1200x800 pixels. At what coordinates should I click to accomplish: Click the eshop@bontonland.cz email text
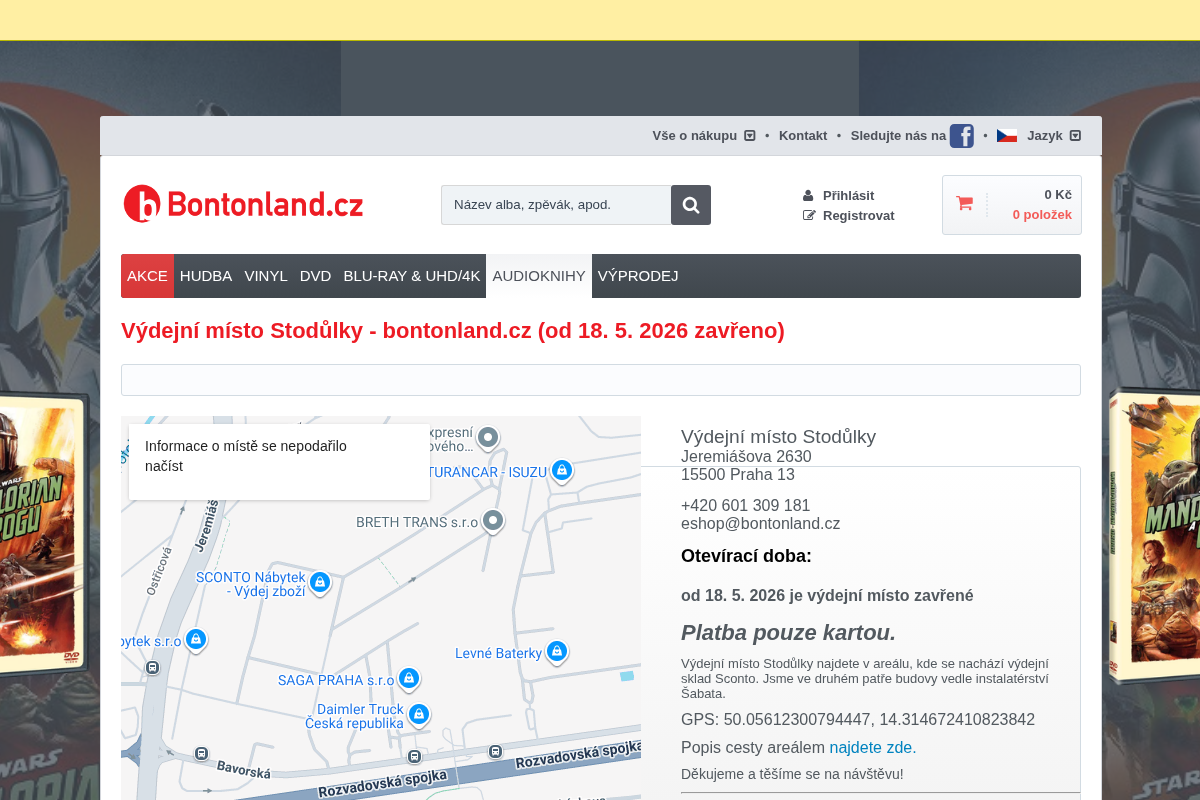tap(760, 524)
